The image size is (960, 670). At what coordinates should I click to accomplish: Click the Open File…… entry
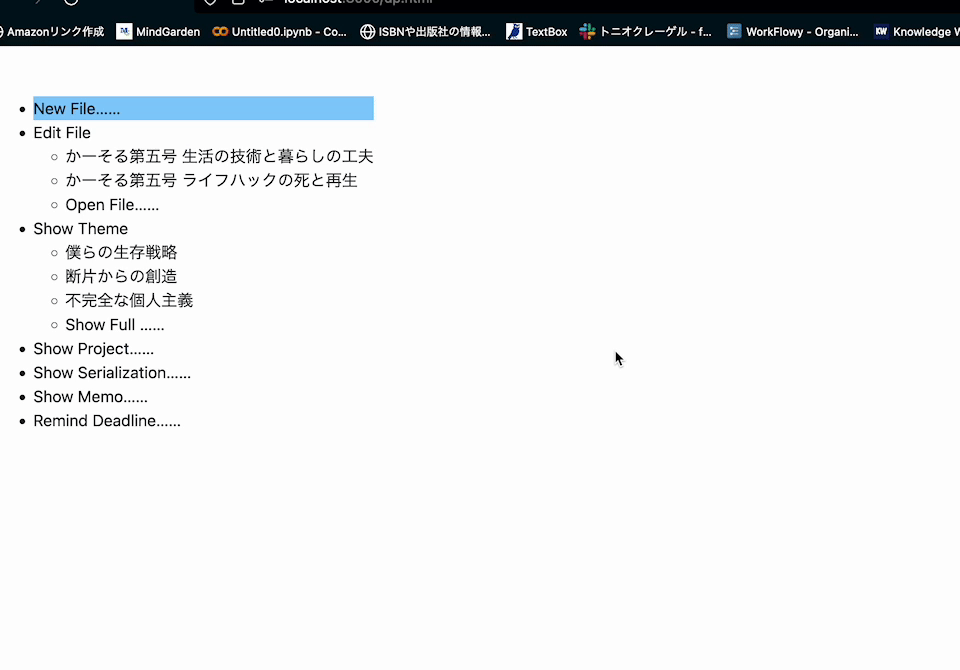click(x=111, y=204)
